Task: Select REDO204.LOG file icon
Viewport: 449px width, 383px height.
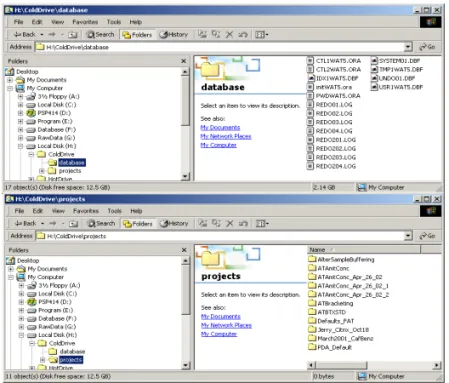Action: [310, 166]
